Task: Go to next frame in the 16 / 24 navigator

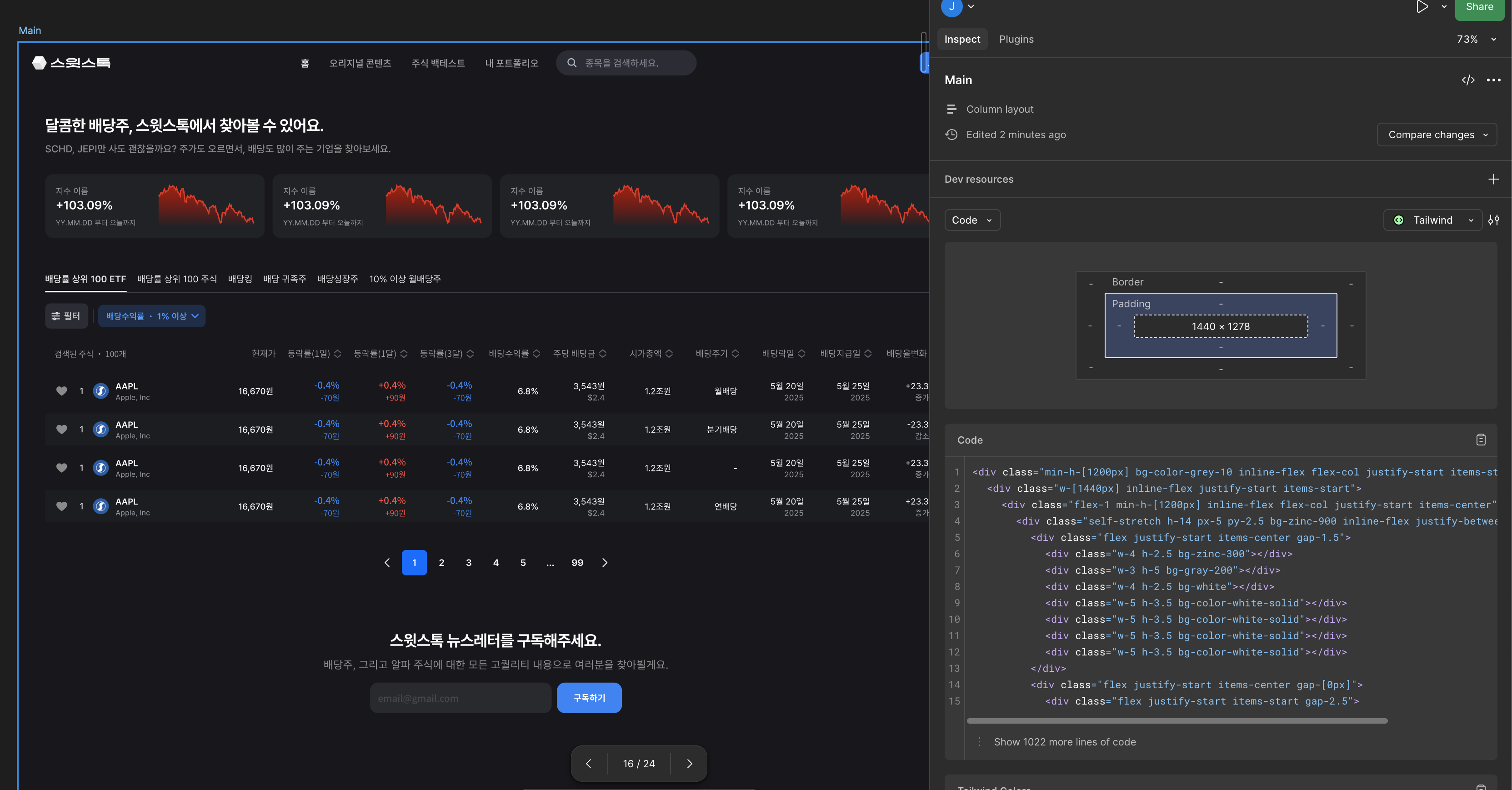Action: click(690, 764)
